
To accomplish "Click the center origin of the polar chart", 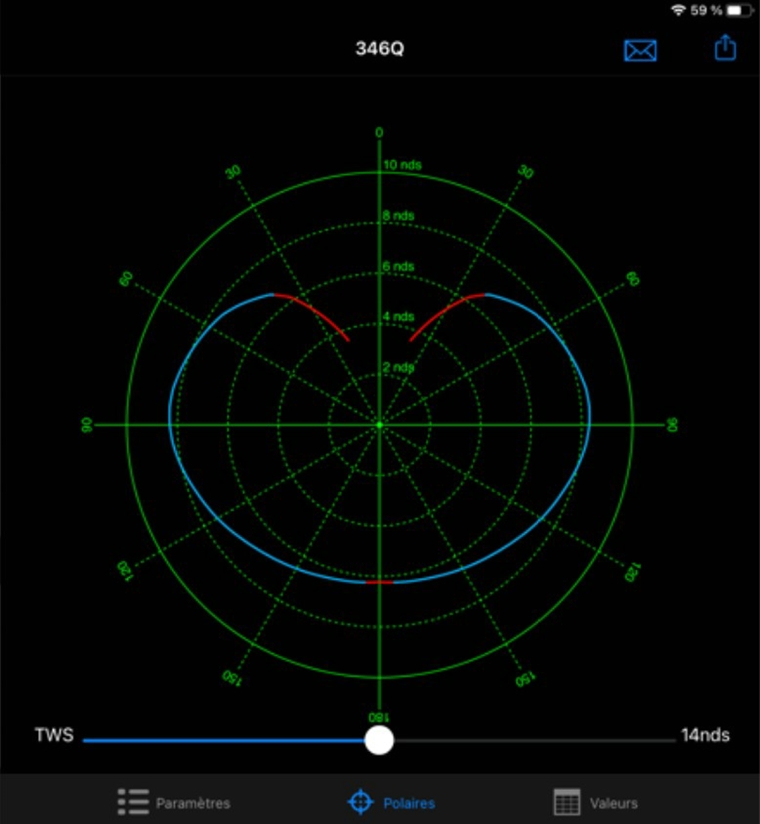I will [x=379, y=425].
